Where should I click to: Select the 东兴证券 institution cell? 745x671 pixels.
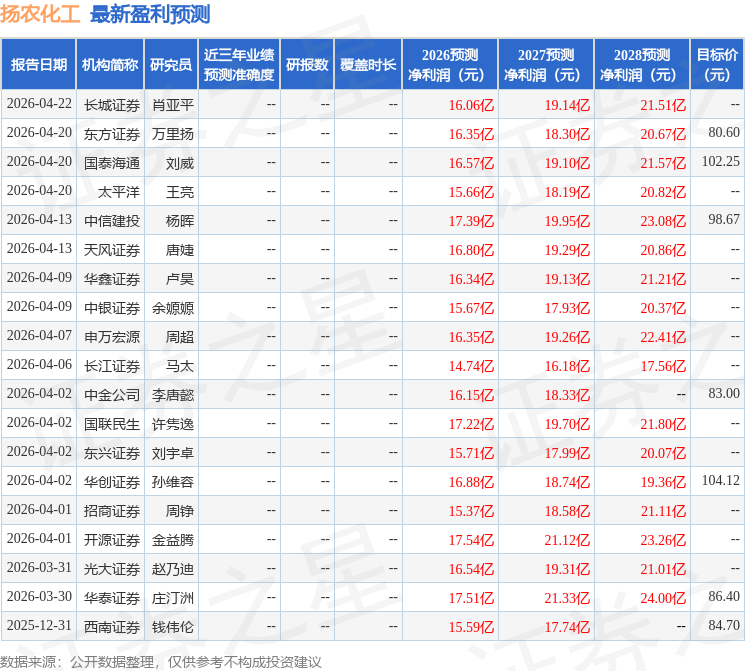click(112, 453)
